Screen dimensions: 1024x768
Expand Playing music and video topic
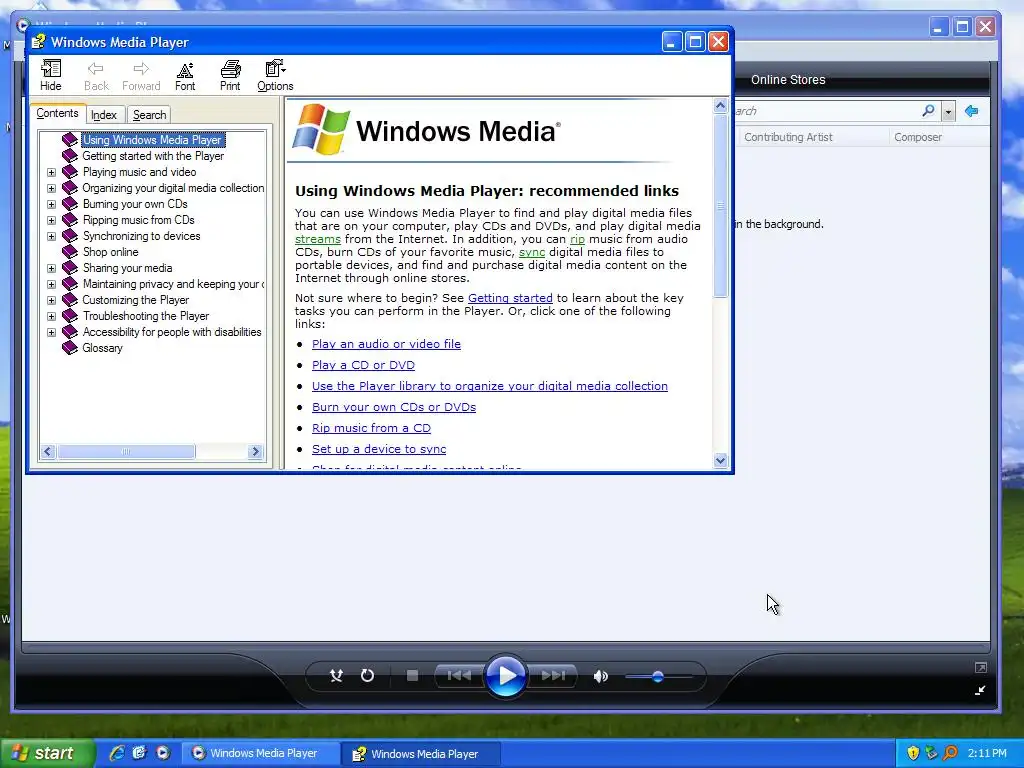coord(51,172)
